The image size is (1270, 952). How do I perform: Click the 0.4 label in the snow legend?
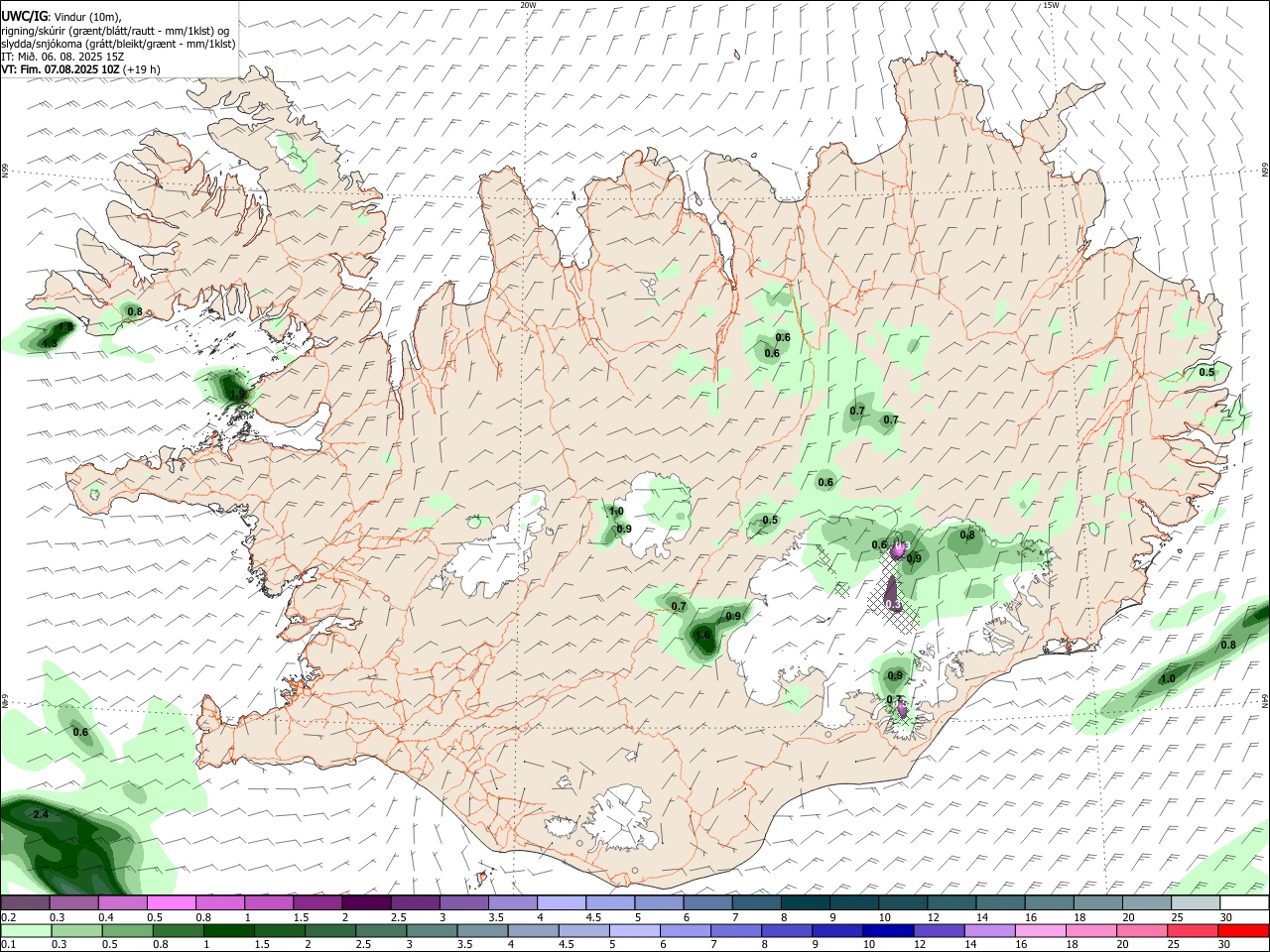pos(106,917)
